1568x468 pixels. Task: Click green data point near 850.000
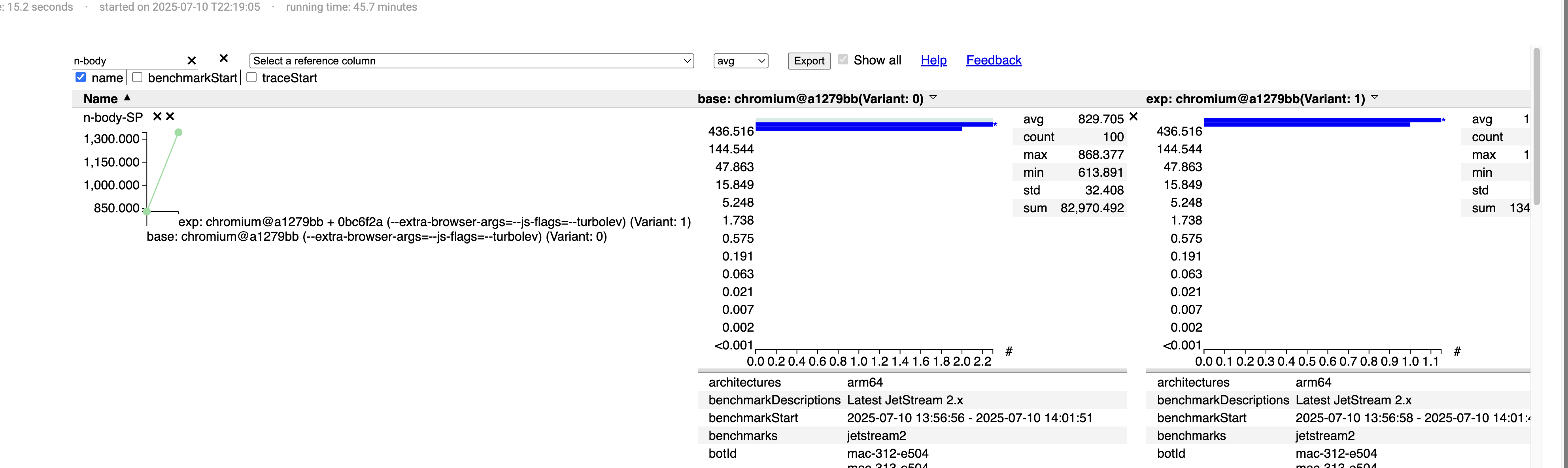point(147,211)
